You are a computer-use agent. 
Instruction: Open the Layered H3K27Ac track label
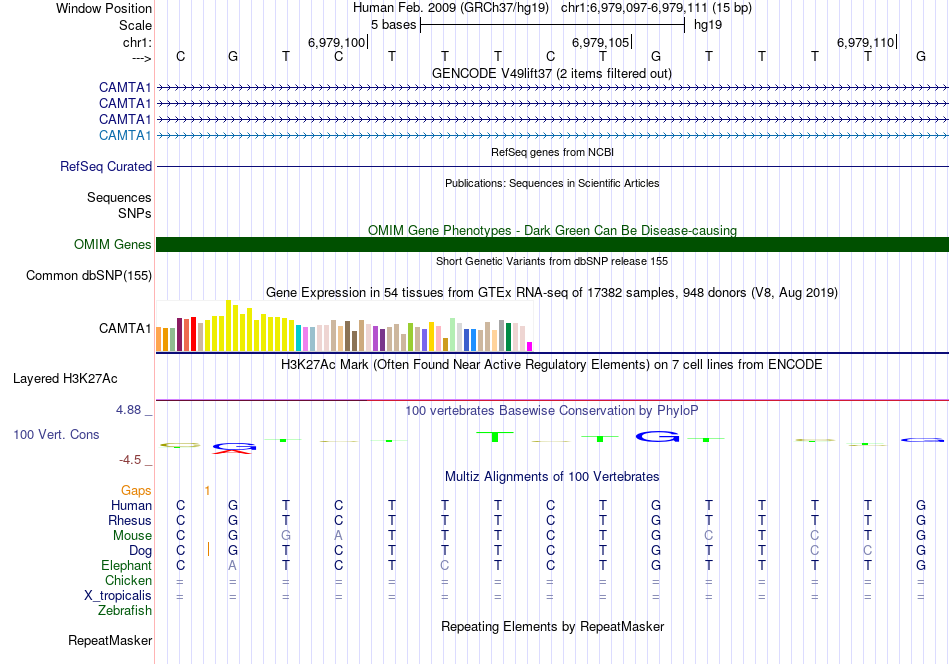tap(65, 379)
